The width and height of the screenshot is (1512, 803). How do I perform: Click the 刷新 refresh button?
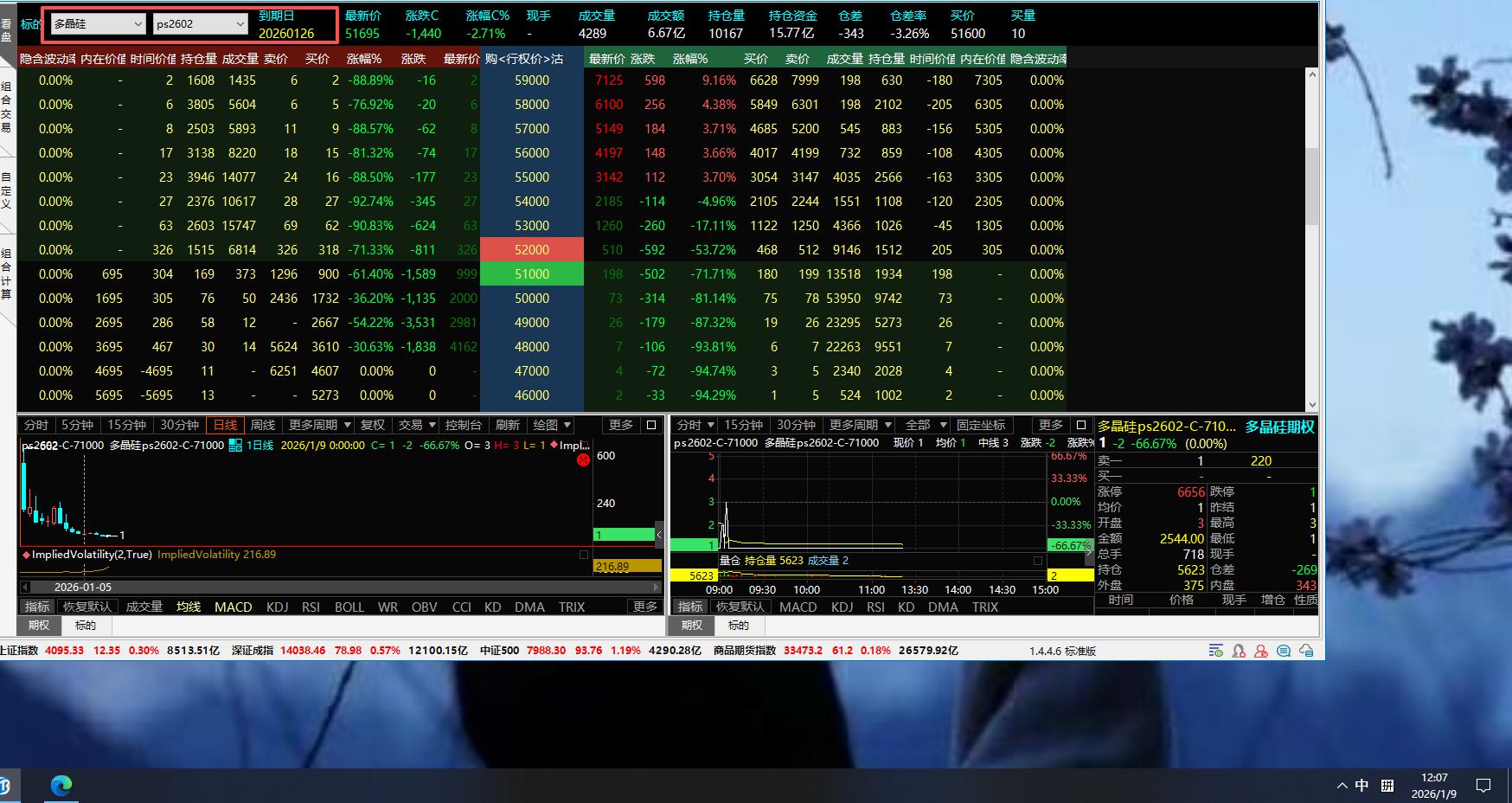click(x=507, y=425)
